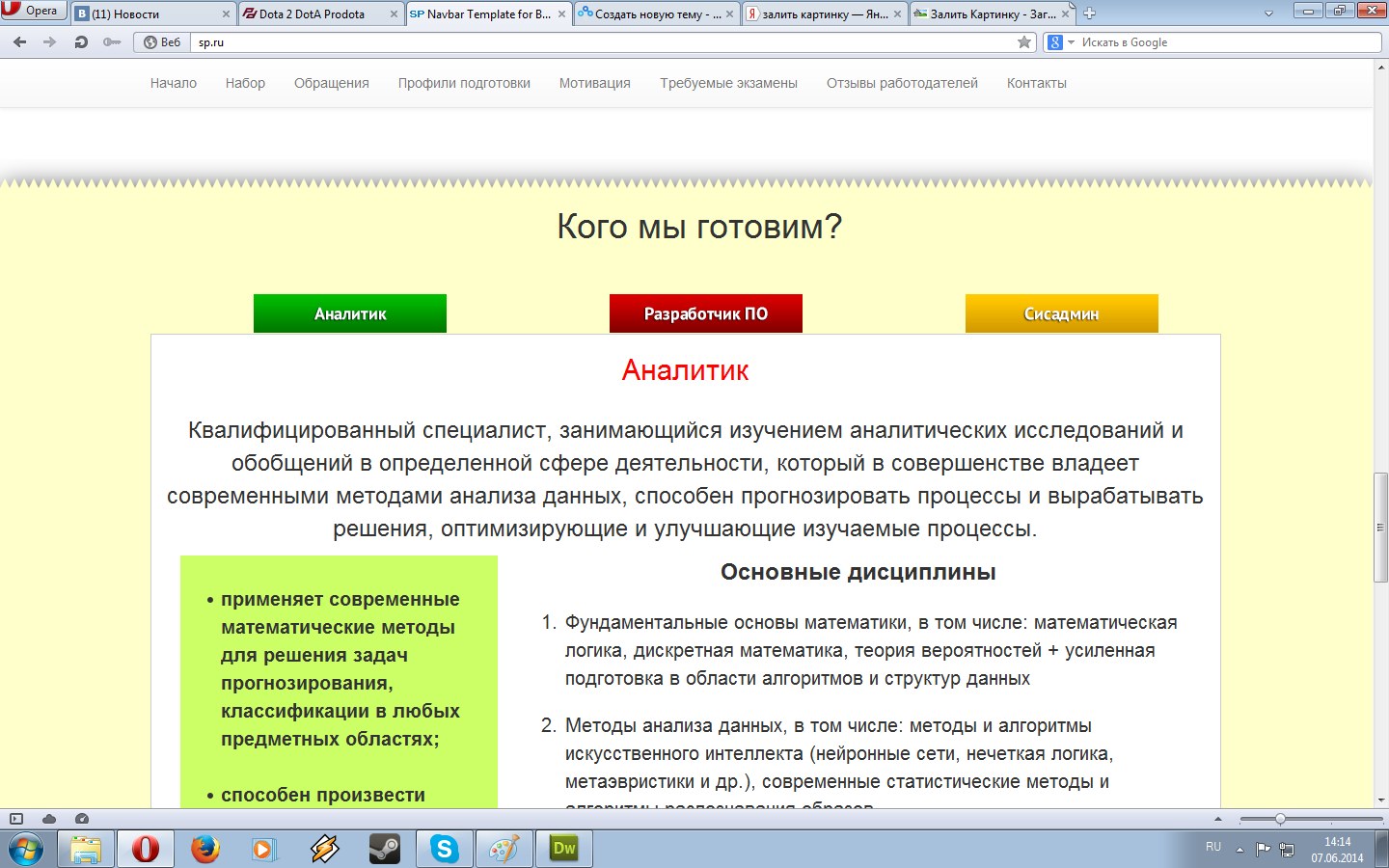Image resolution: width=1389 pixels, height=868 pixels.
Task: Go to Профили подготовки section
Action: point(464,83)
